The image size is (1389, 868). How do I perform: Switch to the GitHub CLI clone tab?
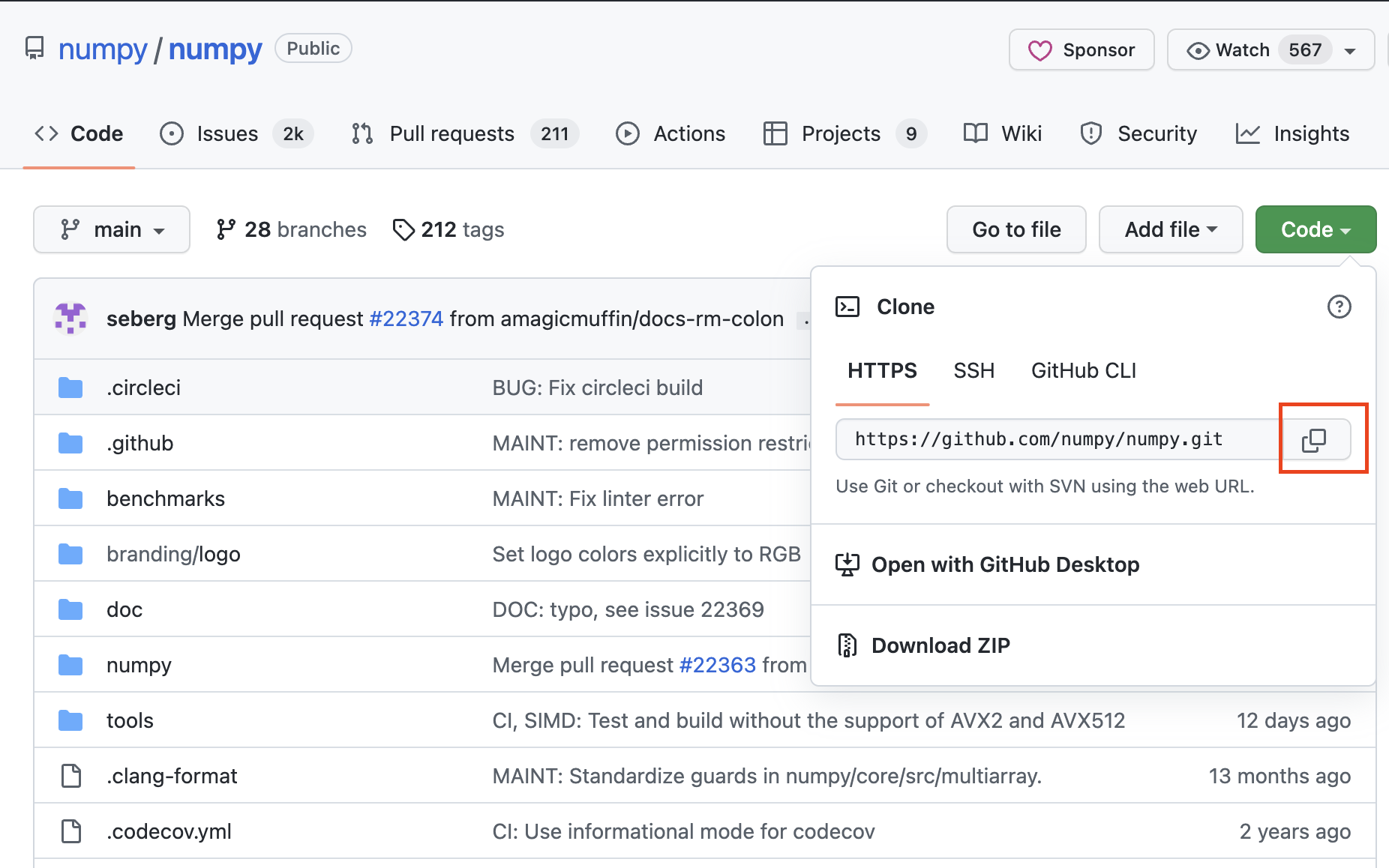[1083, 370]
